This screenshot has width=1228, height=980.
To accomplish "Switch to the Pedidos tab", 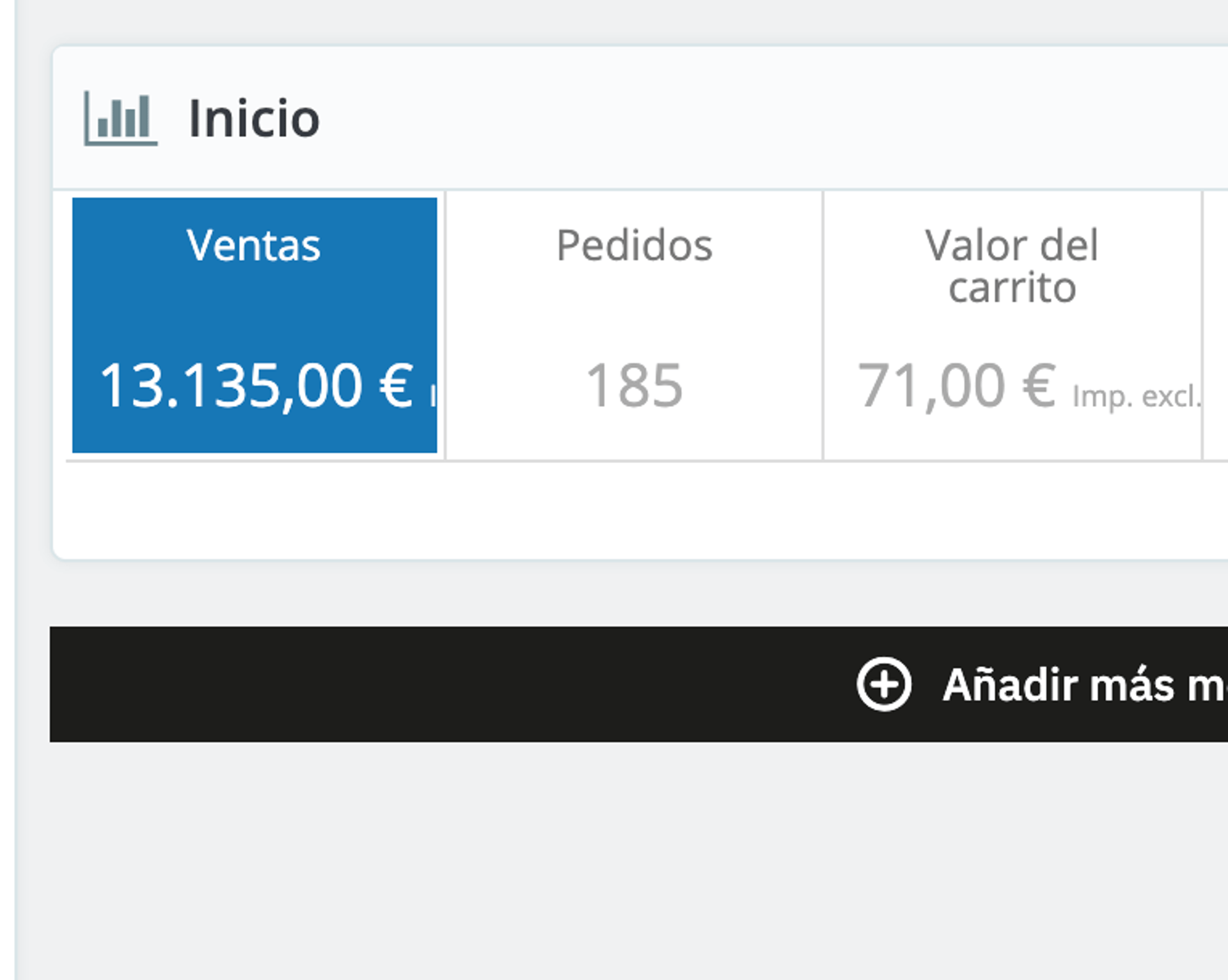I will click(x=634, y=325).
